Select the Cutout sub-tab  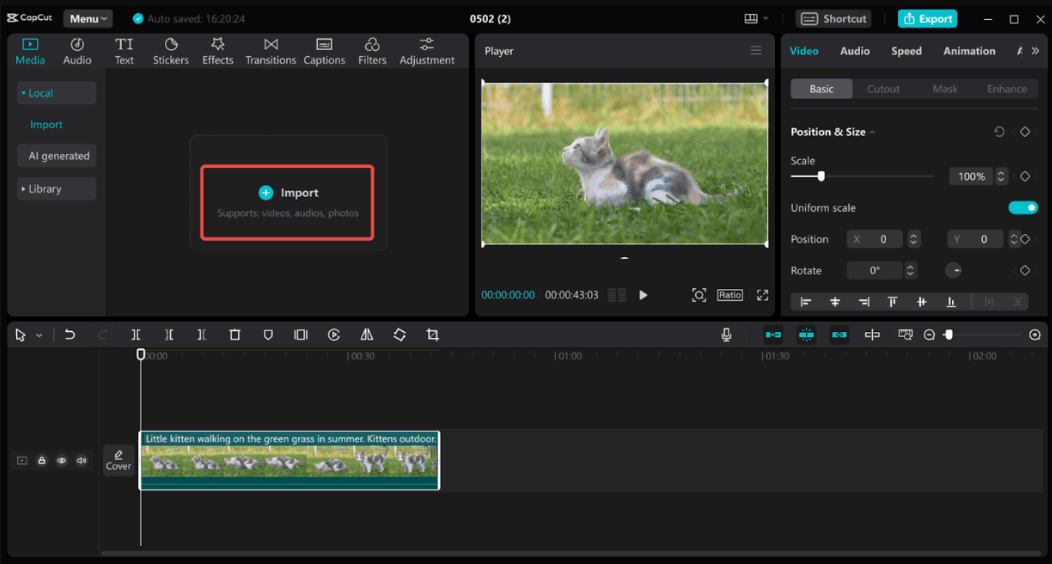883,89
